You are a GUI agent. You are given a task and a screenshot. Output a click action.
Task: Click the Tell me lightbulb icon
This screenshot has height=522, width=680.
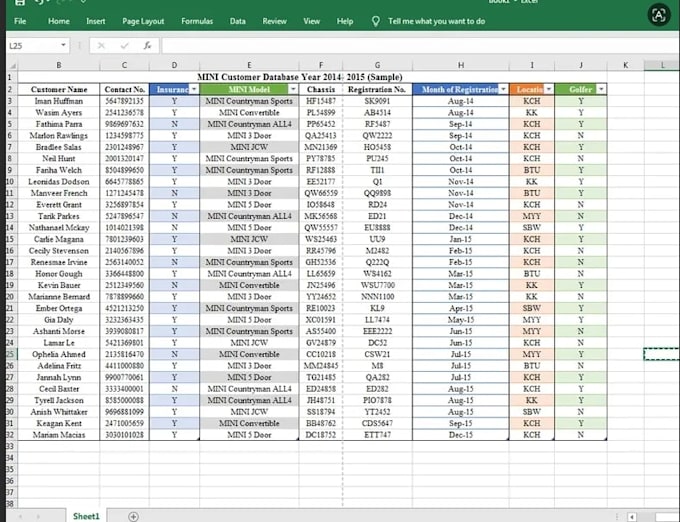(376, 21)
